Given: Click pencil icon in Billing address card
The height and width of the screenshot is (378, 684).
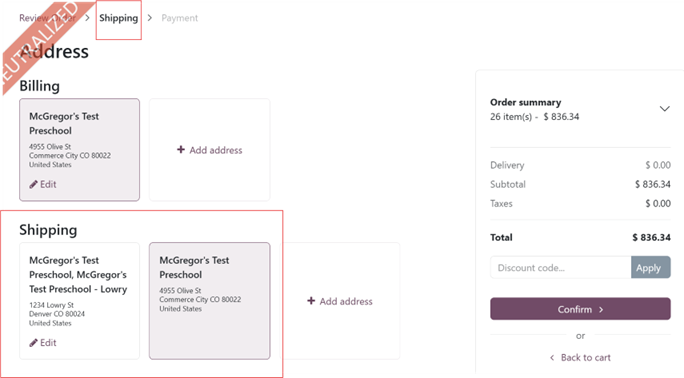Looking at the screenshot, I should click(x=34, y=184).
